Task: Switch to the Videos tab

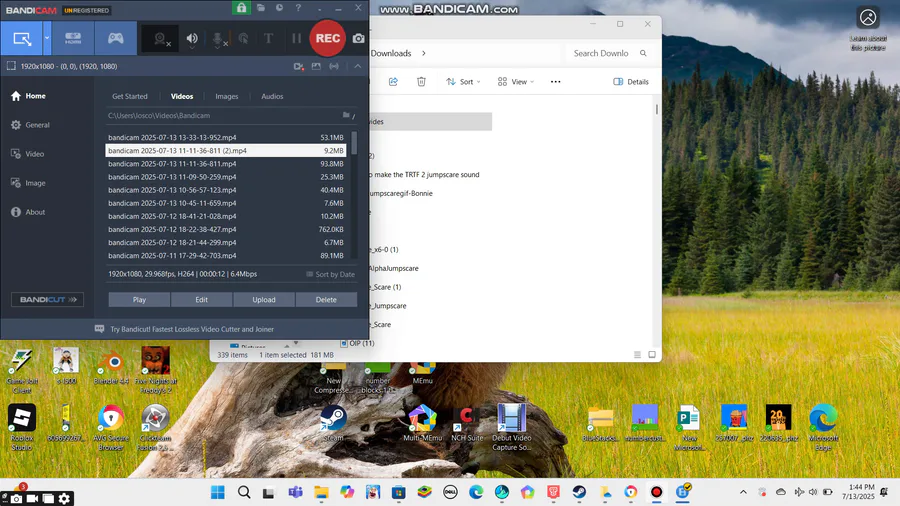Action: pyautogui.click(x=182, y=96)
